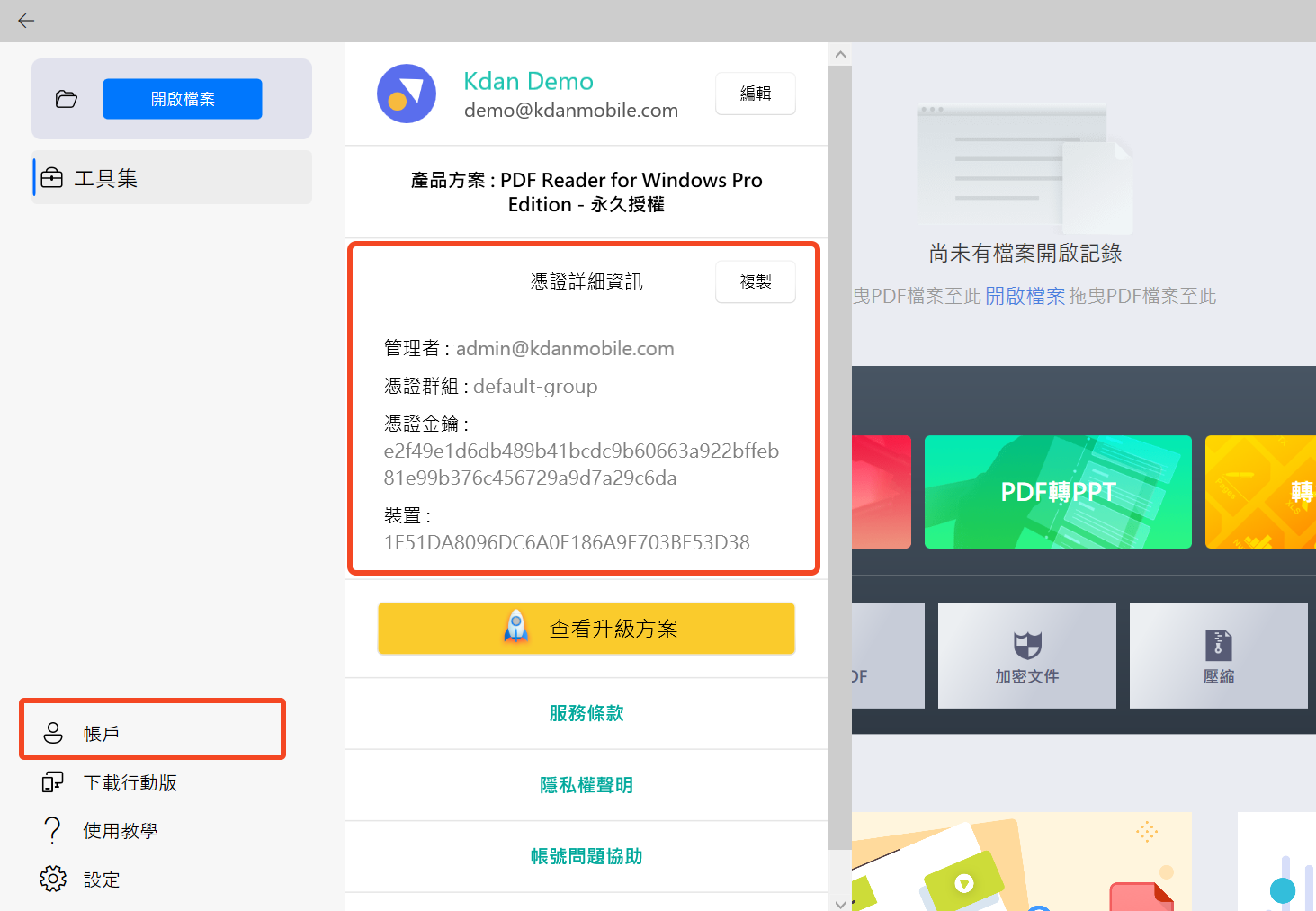Screen dimensions: 1316x911
Task: Click the rocket icon on upgrade button
Action: pos(516,628)
